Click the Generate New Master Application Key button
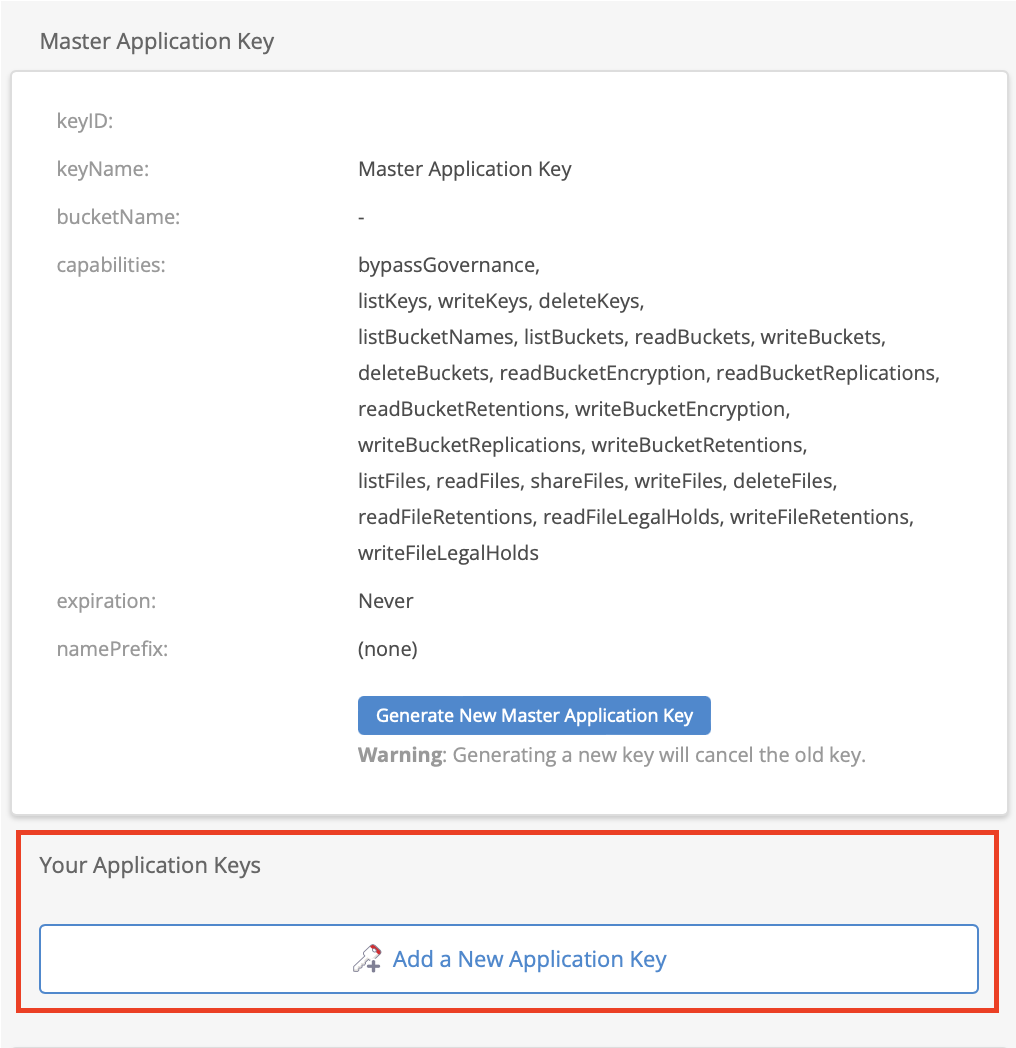The width and height of the screenshot is (1016, 1048). (534, 716)
